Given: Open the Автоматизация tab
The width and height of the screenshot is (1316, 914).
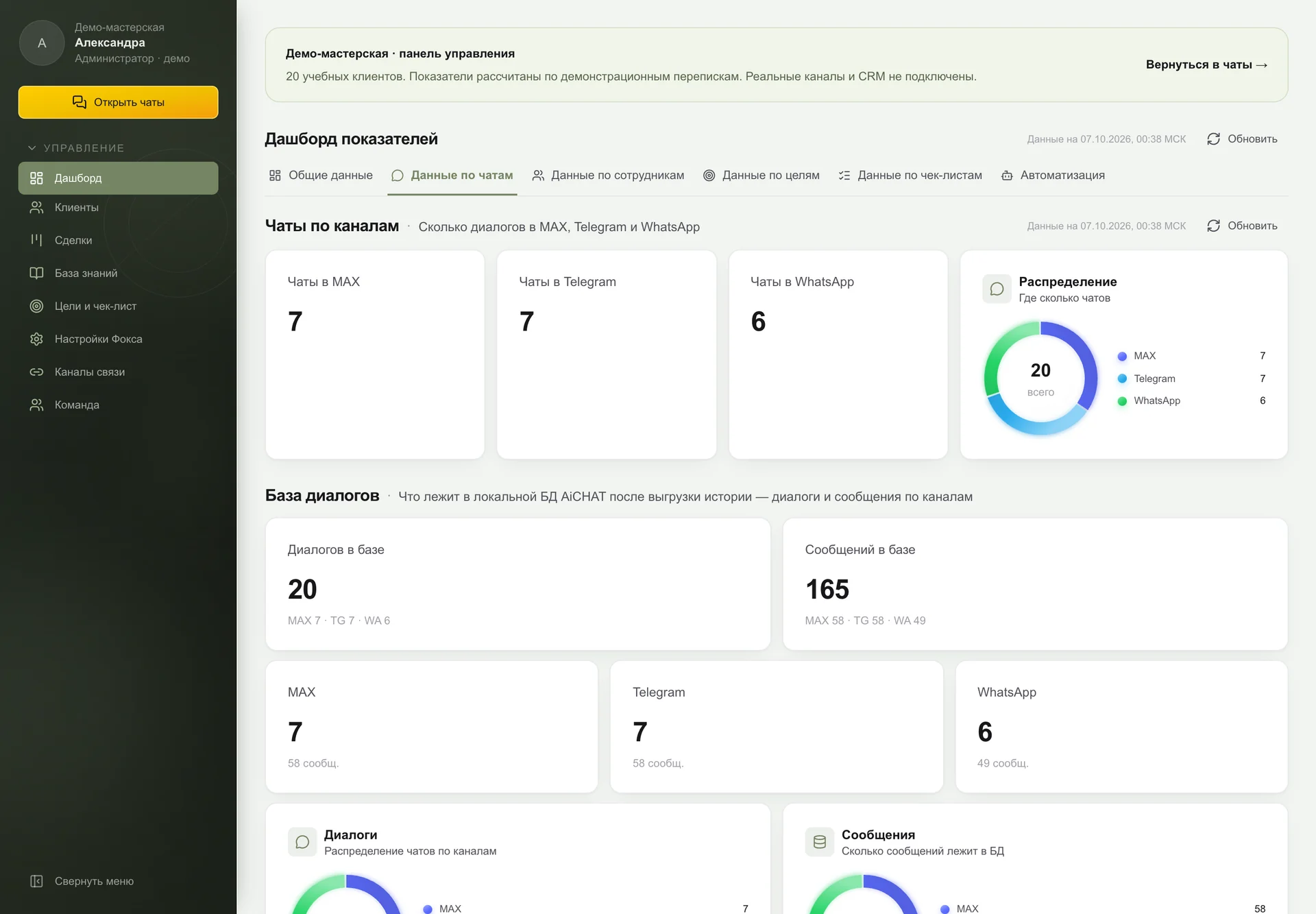Looking at the screenshot, I should pyautogui.click(x=1053, y=176).
